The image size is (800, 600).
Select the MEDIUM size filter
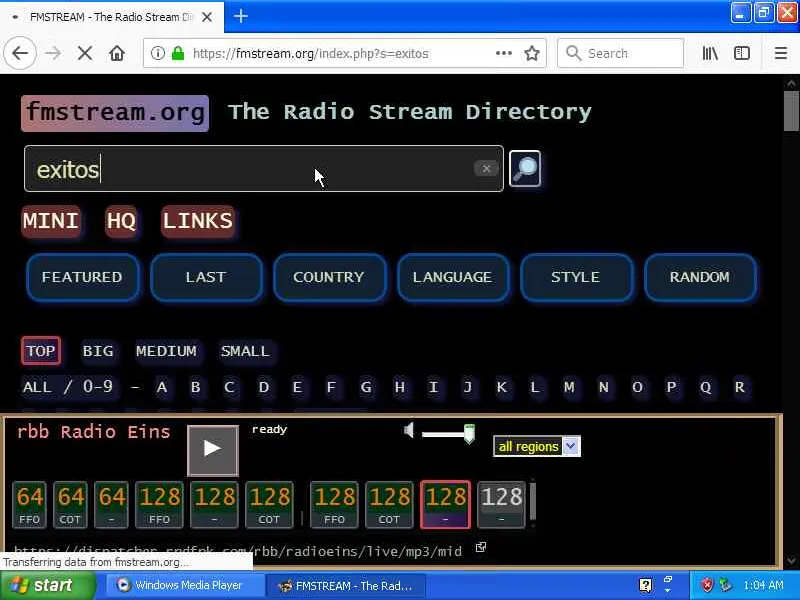(166, 351)
